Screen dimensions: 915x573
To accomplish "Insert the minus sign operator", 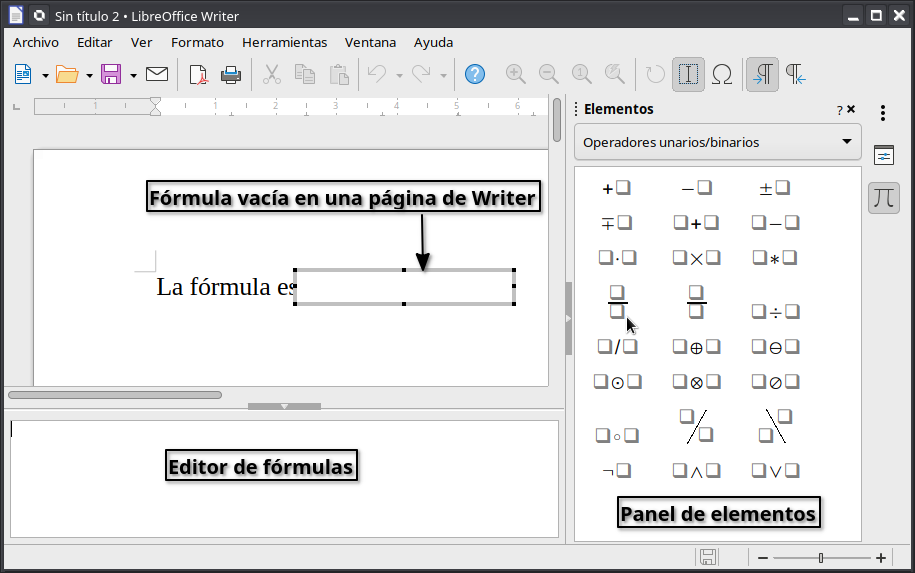I will (x=696, y=188).
